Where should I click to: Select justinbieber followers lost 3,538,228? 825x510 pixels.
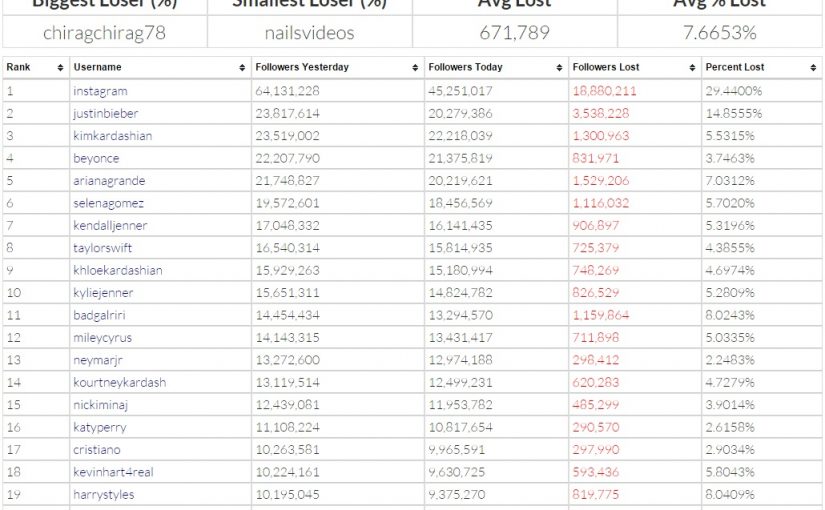[600, 114]
